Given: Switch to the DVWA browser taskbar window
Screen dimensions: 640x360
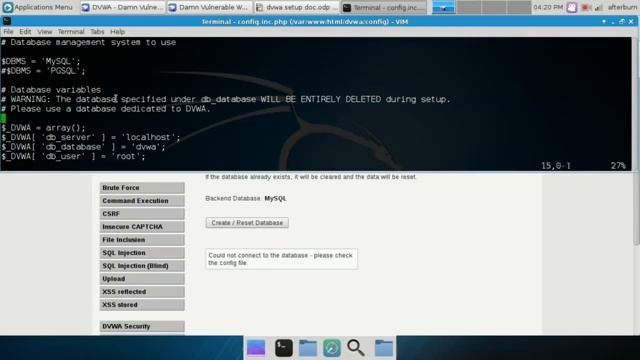Looking at the screenshot, I should (x=122, y=7).
